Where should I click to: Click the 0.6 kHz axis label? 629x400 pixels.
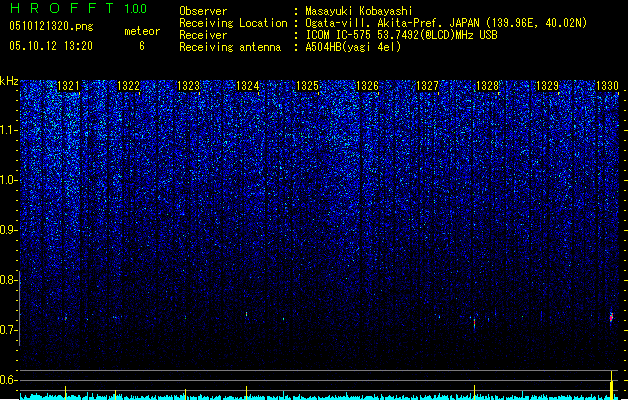[8, 380]
